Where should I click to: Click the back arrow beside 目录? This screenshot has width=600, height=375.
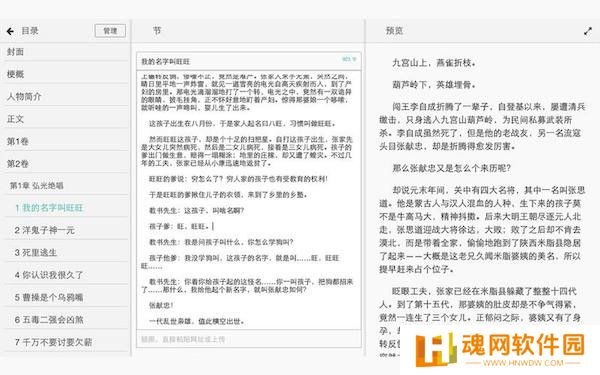coord(10,31)
